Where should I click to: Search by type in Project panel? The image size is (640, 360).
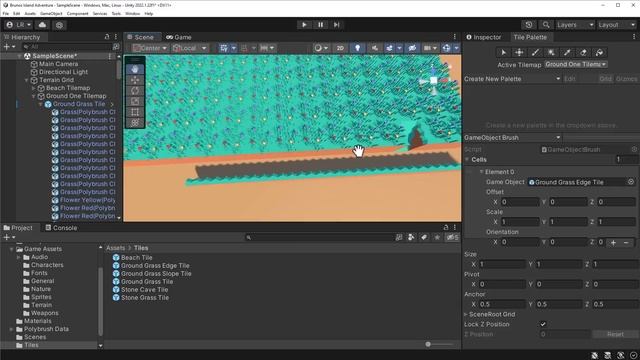[x=411, y=237]
